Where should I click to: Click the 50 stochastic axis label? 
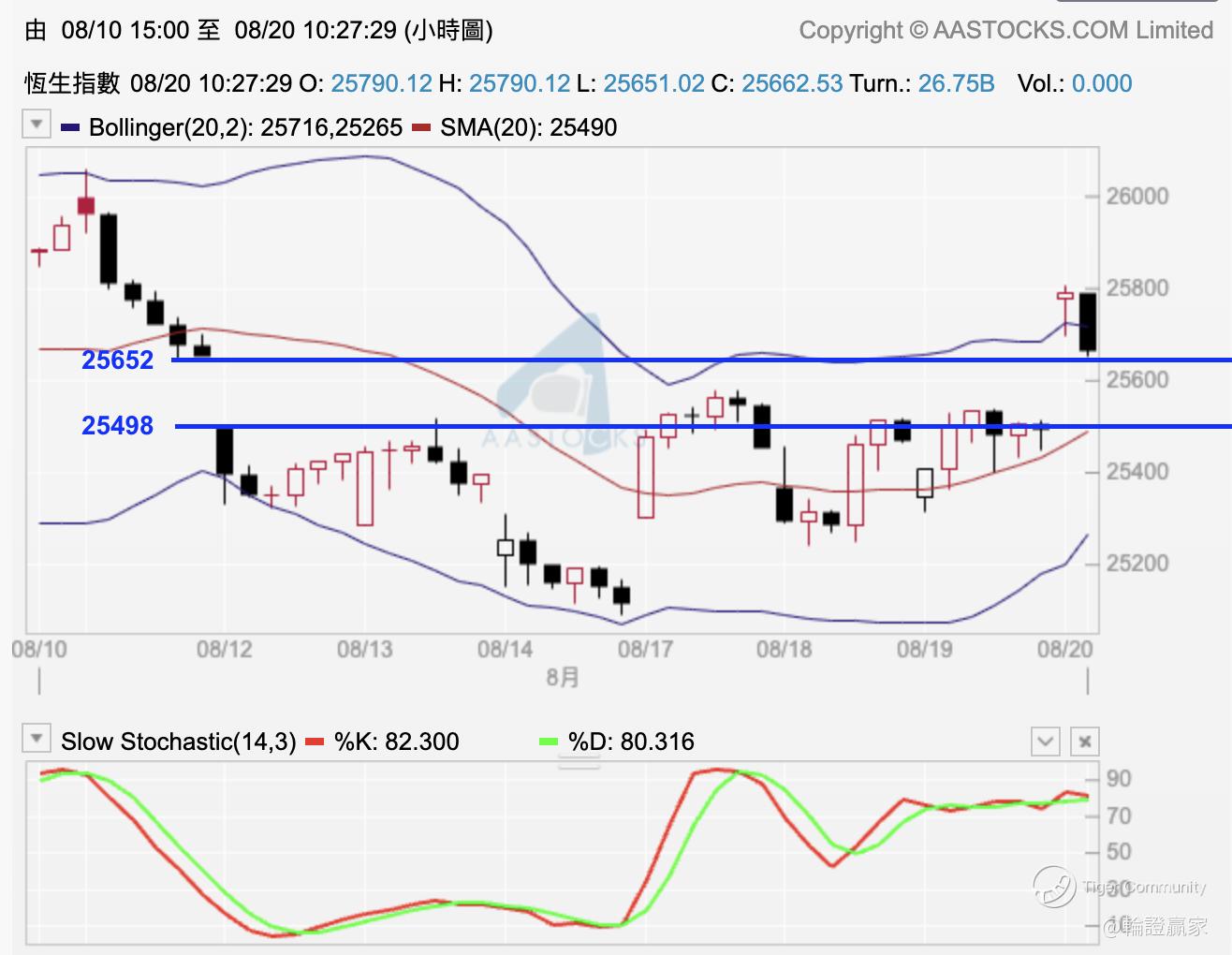click(1119, 852)
